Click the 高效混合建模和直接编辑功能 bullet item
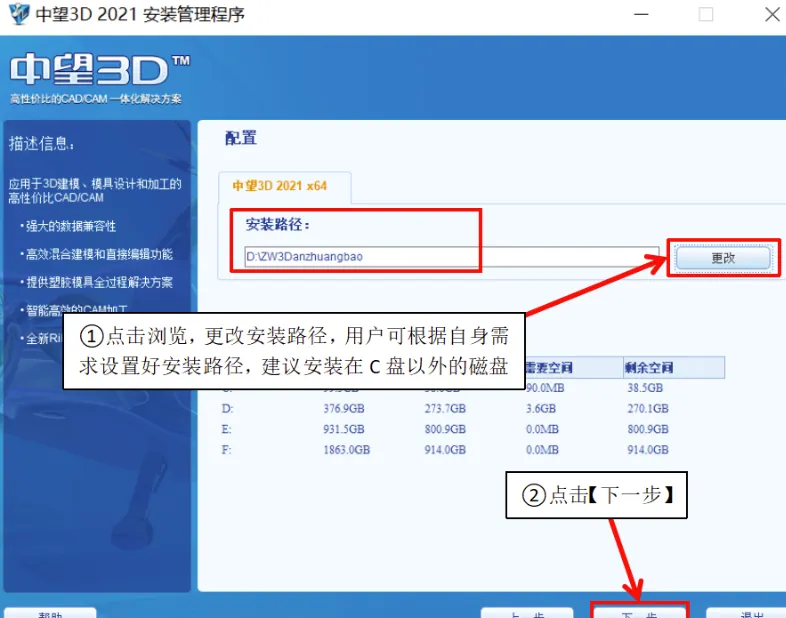The height and width of the screenshot is (618, 786). click(99, 254)
